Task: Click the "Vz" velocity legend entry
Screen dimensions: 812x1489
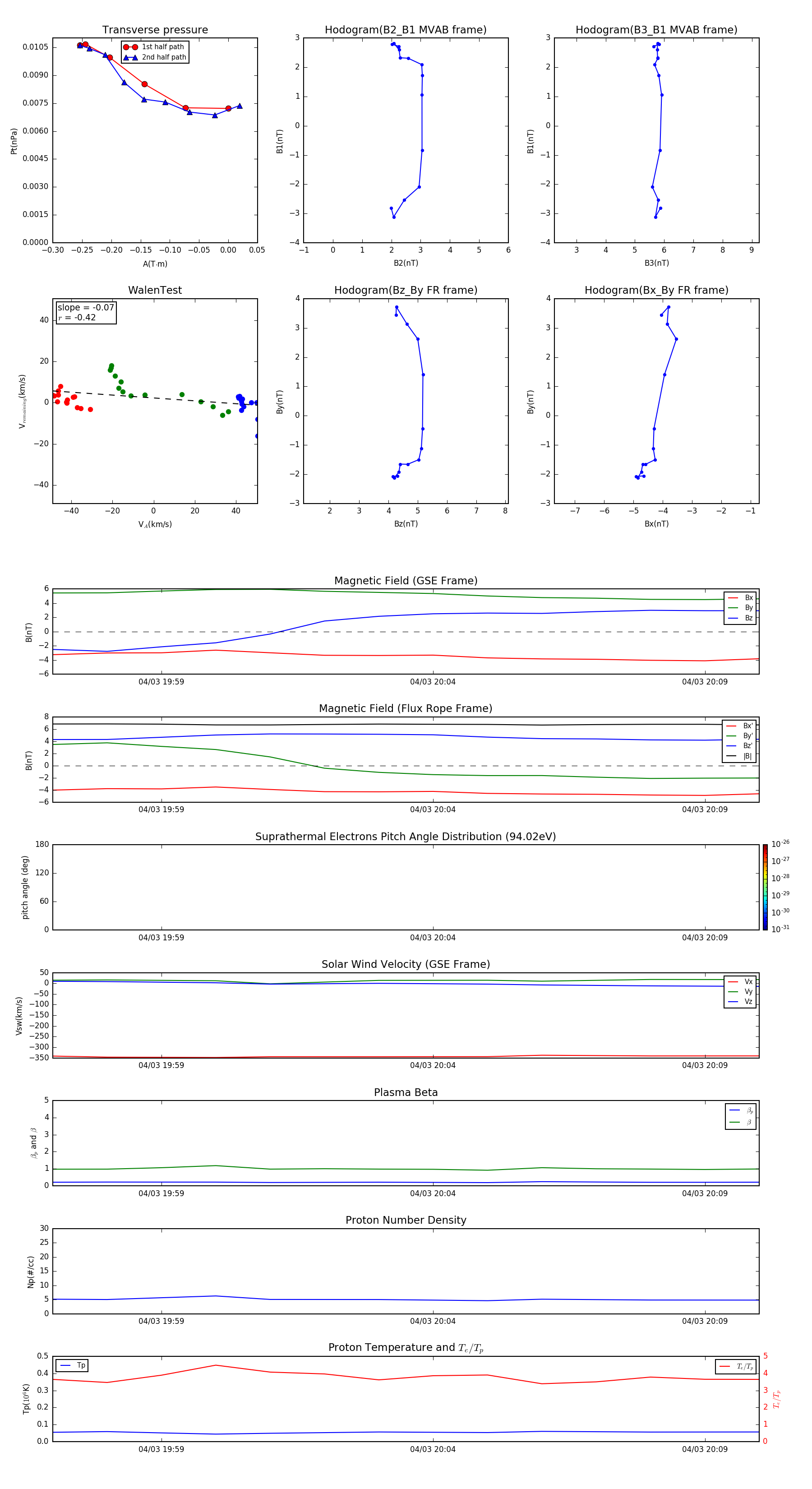Action: tap(740, 1002)
